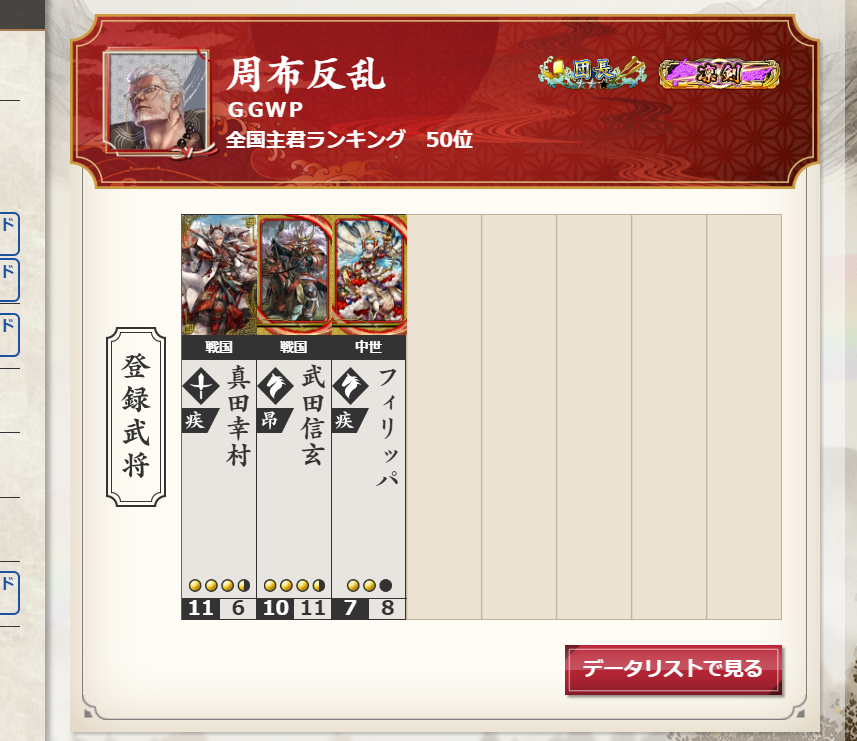Click the topmost blue ド button on the left edge
This screenshot has width=857, height=741.
[8, 233]
